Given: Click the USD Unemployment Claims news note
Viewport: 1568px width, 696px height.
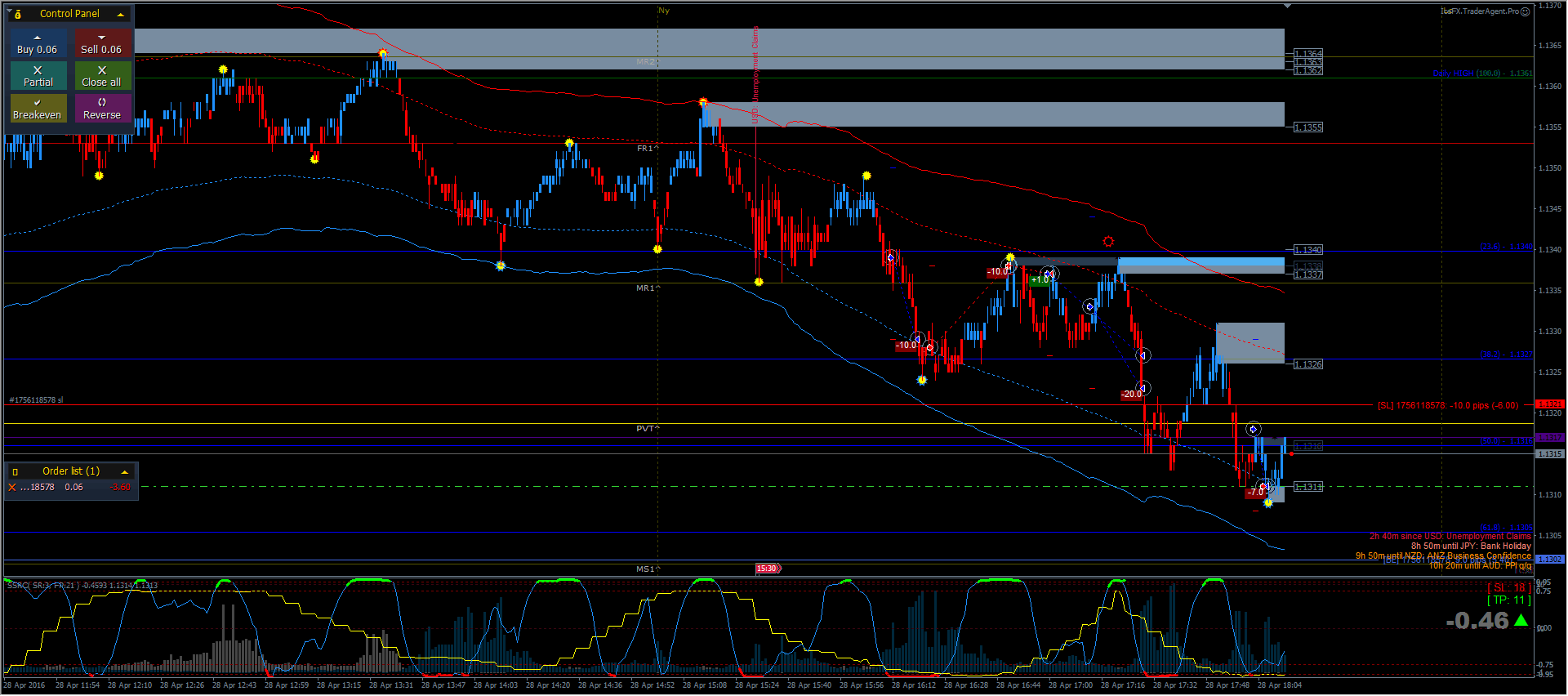Looking at the screenshot, I should (1450, 536).
